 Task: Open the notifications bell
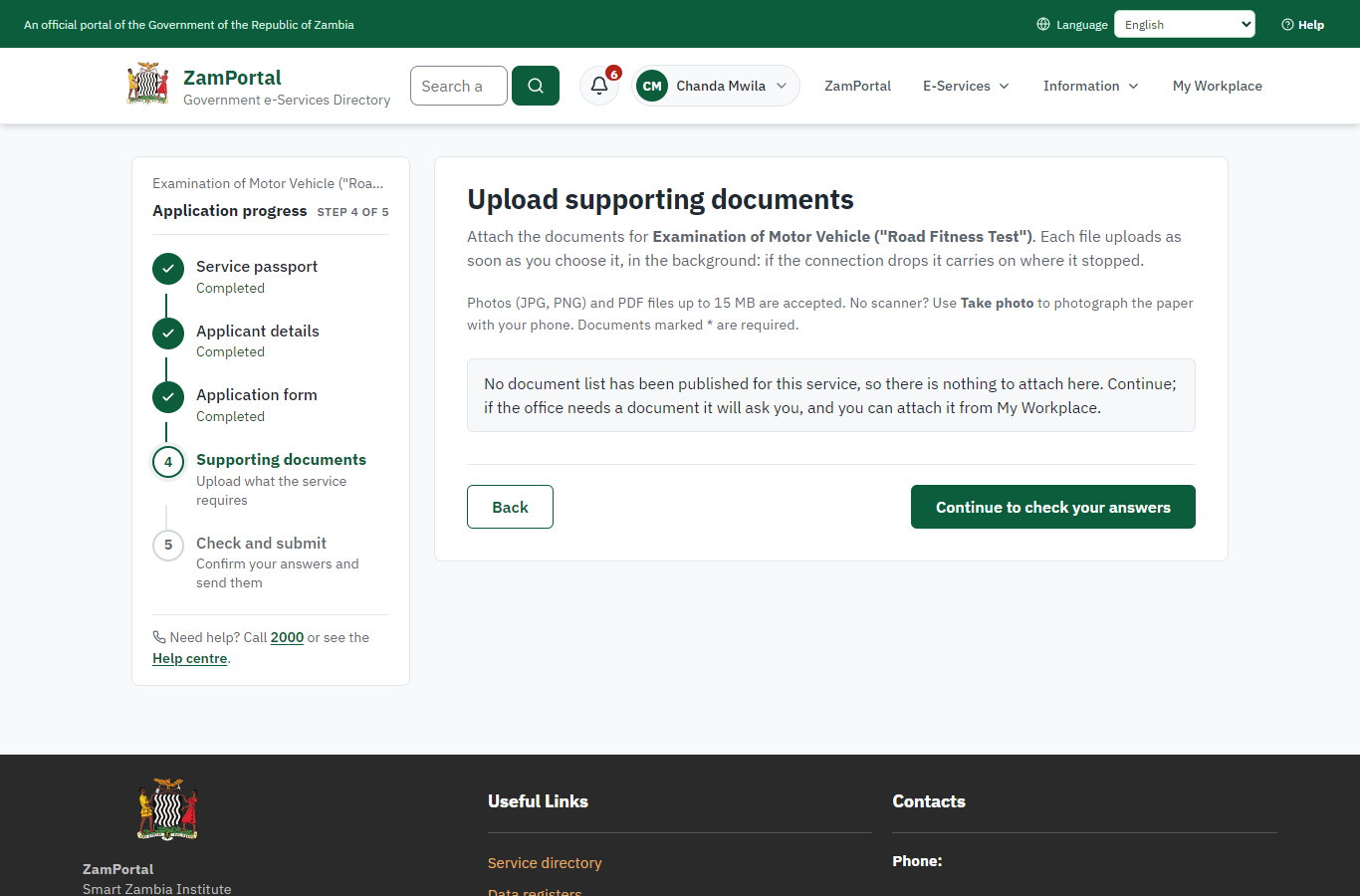coord(599,86)
